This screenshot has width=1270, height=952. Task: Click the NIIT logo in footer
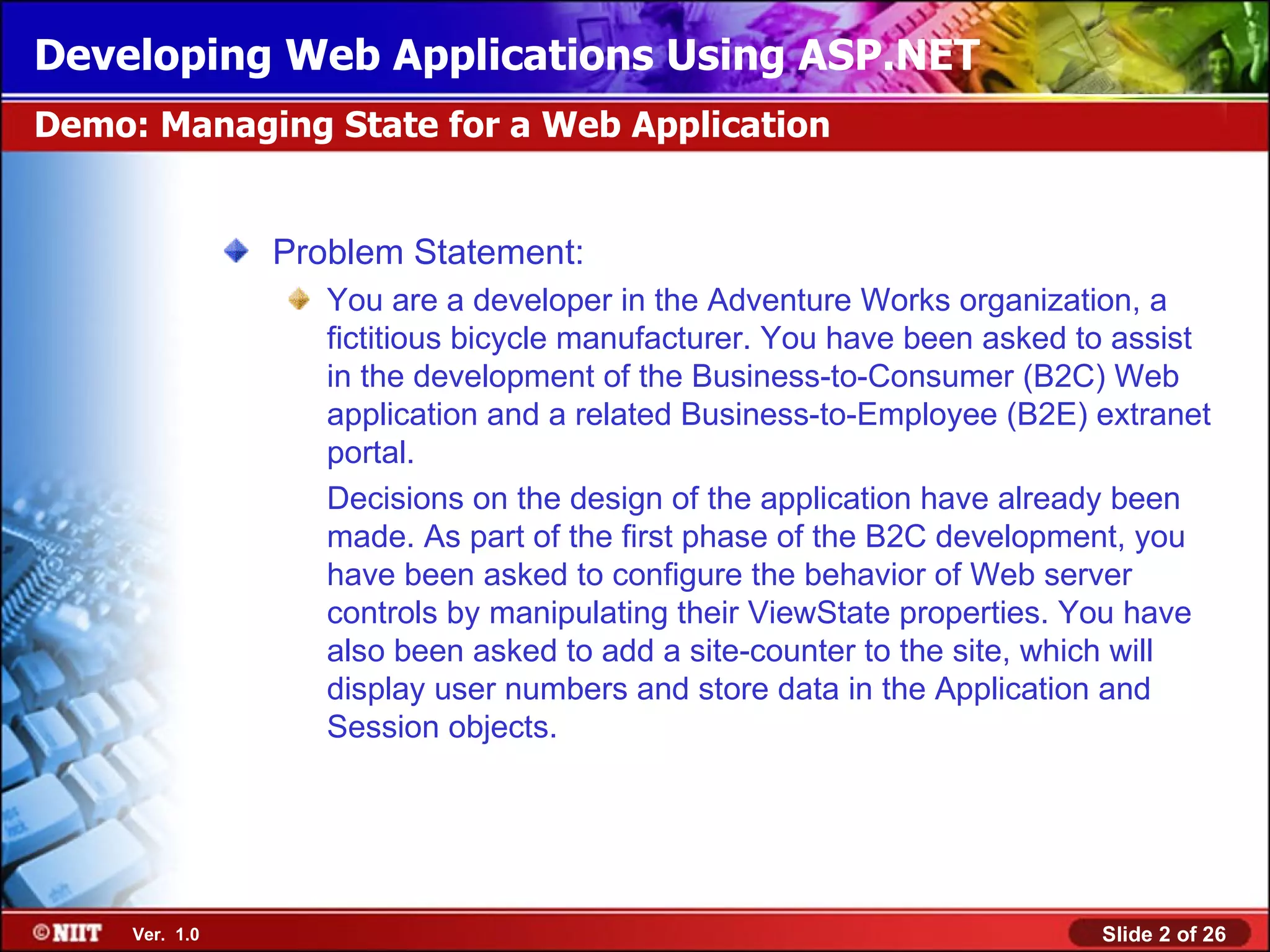tap(77, 933)
